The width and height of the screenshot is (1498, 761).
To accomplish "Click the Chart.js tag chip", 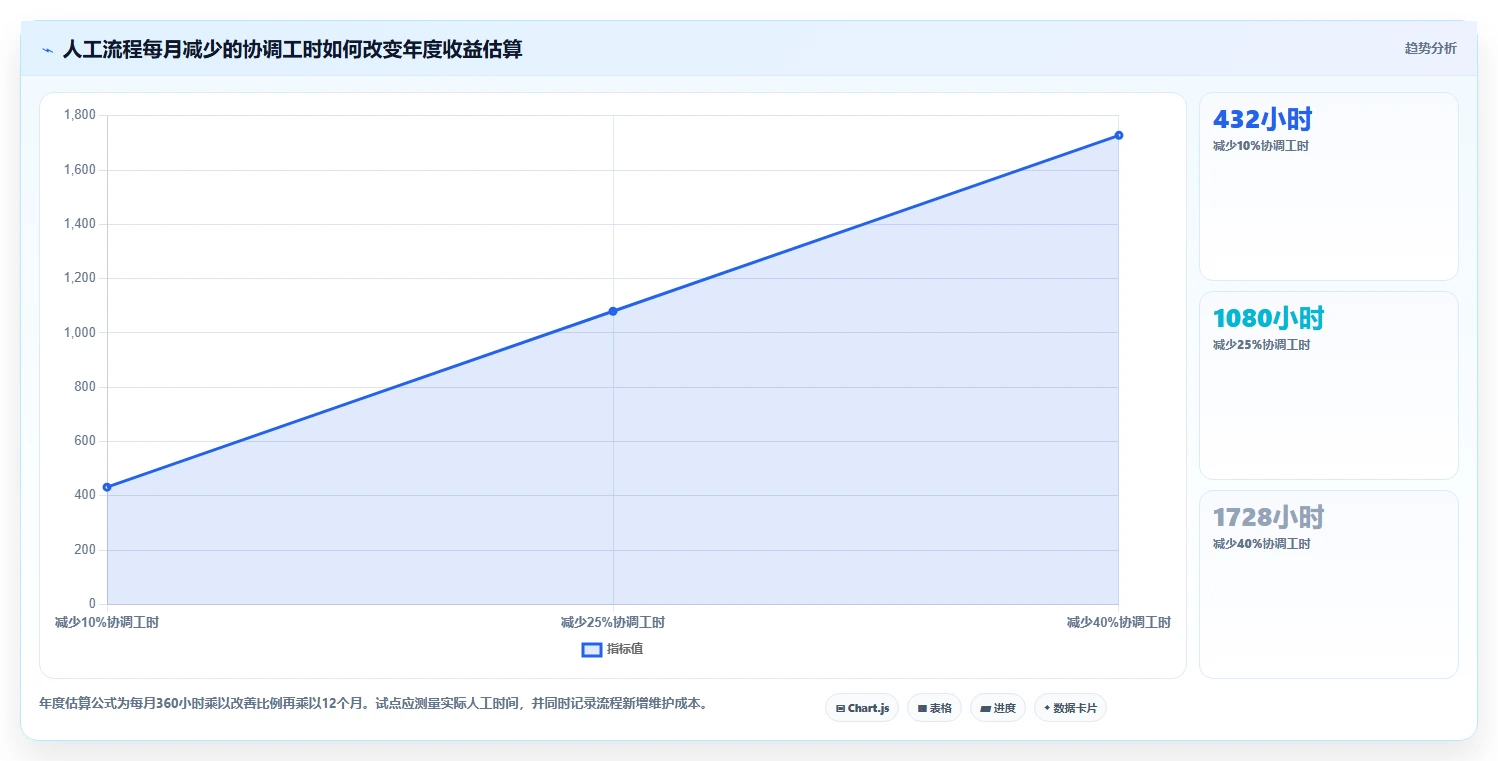I will tap(863, 708).
